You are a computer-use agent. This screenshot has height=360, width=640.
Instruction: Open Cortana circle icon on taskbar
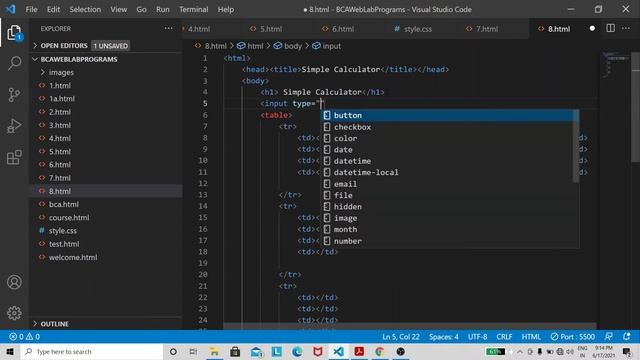coord(173,351)
